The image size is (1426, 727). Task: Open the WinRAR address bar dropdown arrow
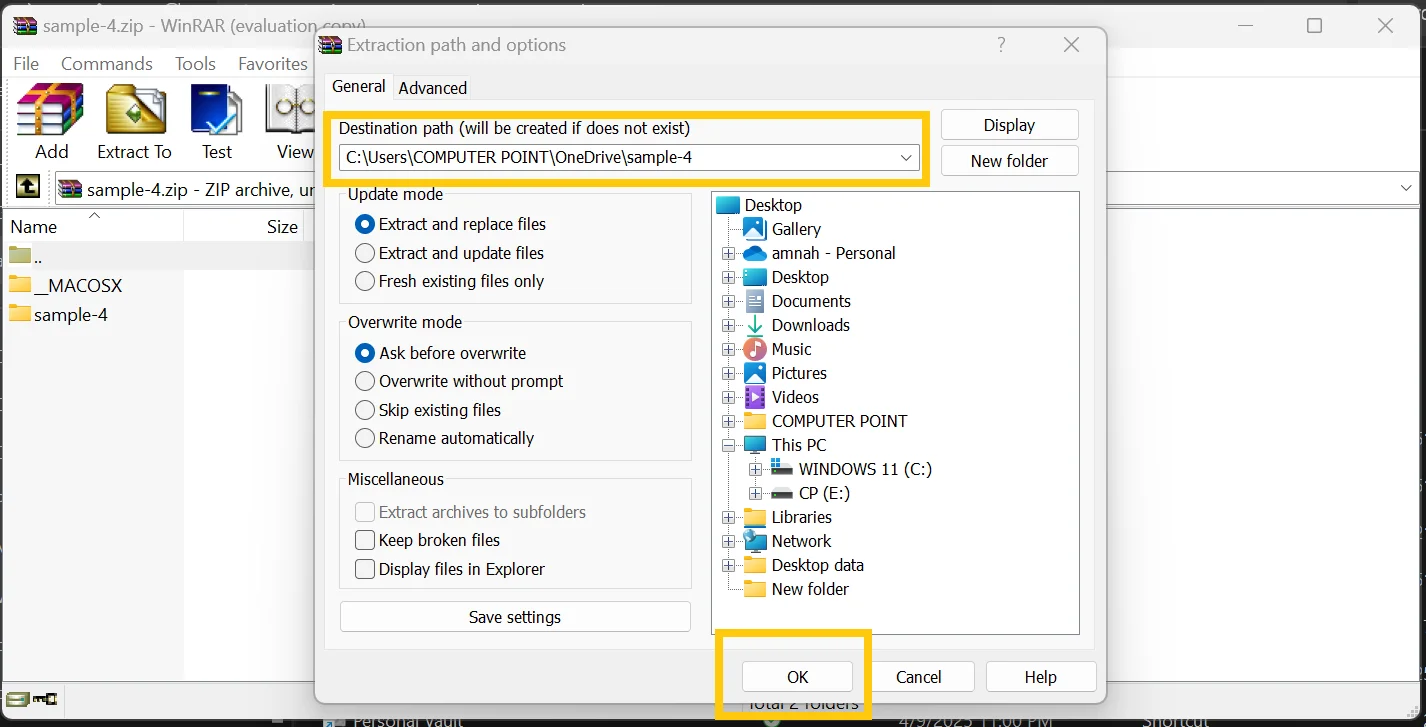pyautogui.click(x=1407, y=187)
